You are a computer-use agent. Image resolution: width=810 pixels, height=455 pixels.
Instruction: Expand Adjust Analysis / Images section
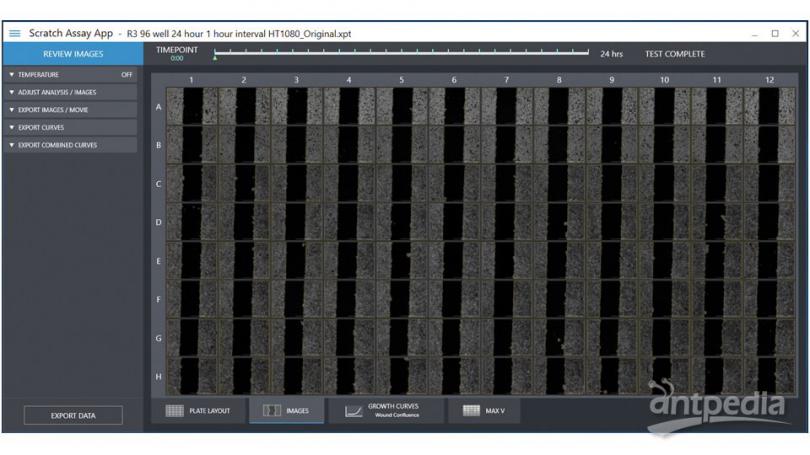[70, 92]
